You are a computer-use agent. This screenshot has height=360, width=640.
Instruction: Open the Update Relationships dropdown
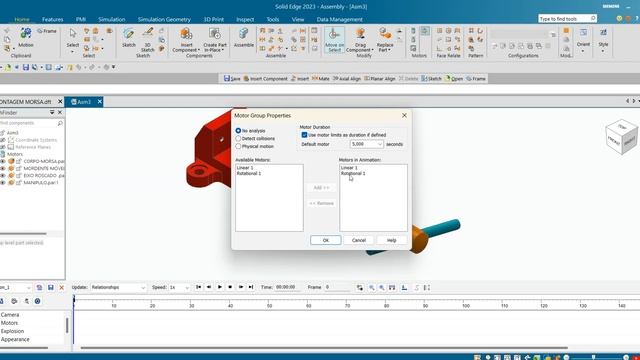click(143, 287)
